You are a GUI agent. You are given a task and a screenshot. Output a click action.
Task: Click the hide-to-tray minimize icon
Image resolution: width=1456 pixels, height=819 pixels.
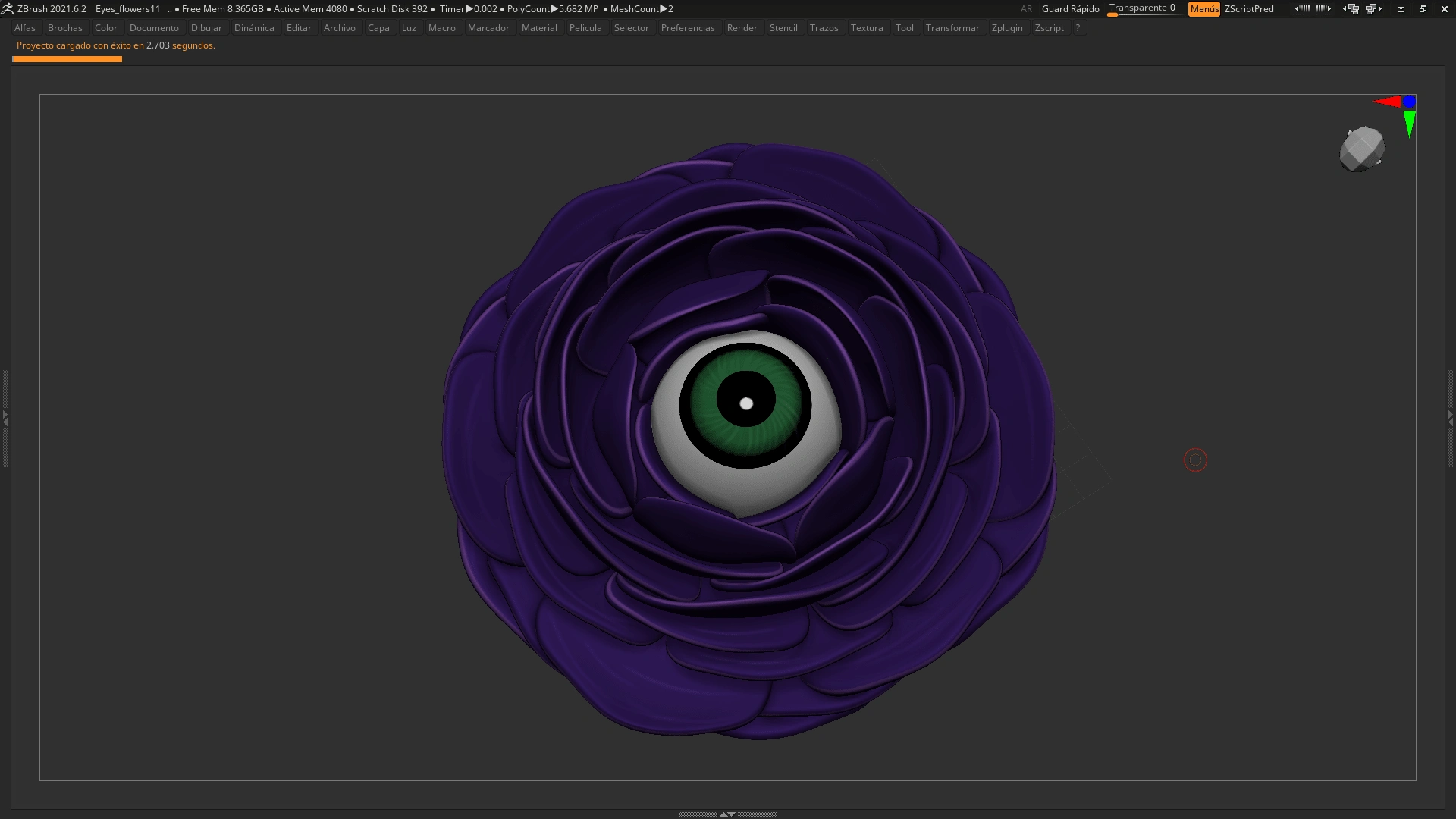click(x=1401, y=9)
